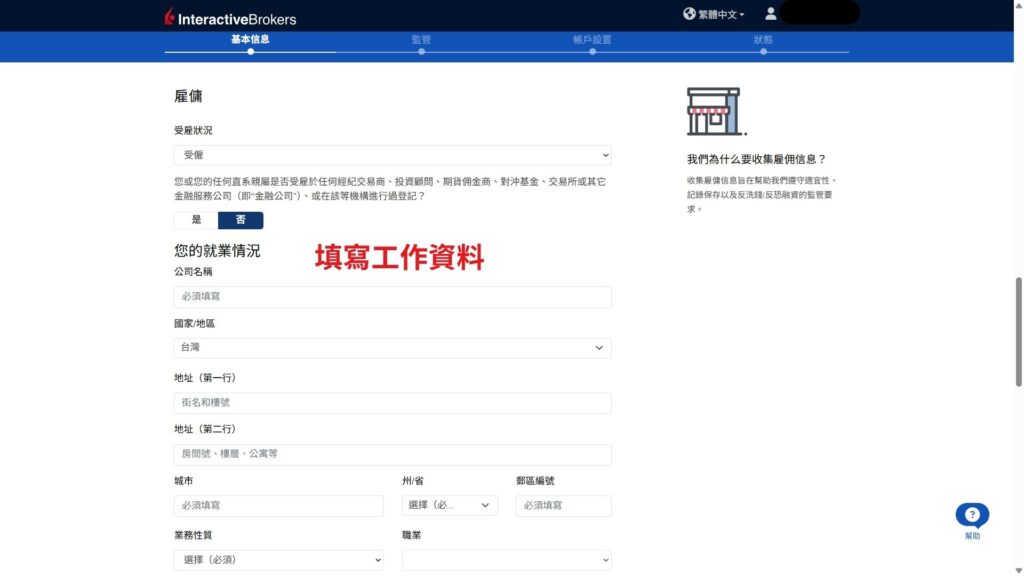Open the 受僱狀況 employment status dropdown

[x=391, y=155]
